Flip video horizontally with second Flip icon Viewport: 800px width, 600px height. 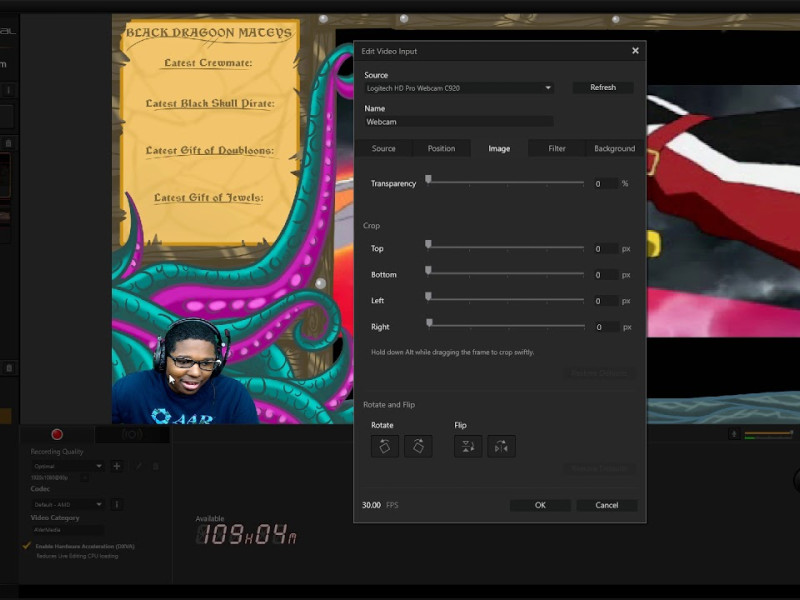tap(501, 446)
